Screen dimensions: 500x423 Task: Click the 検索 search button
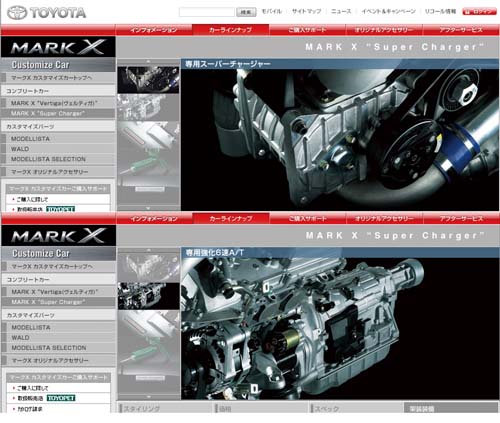246,12
